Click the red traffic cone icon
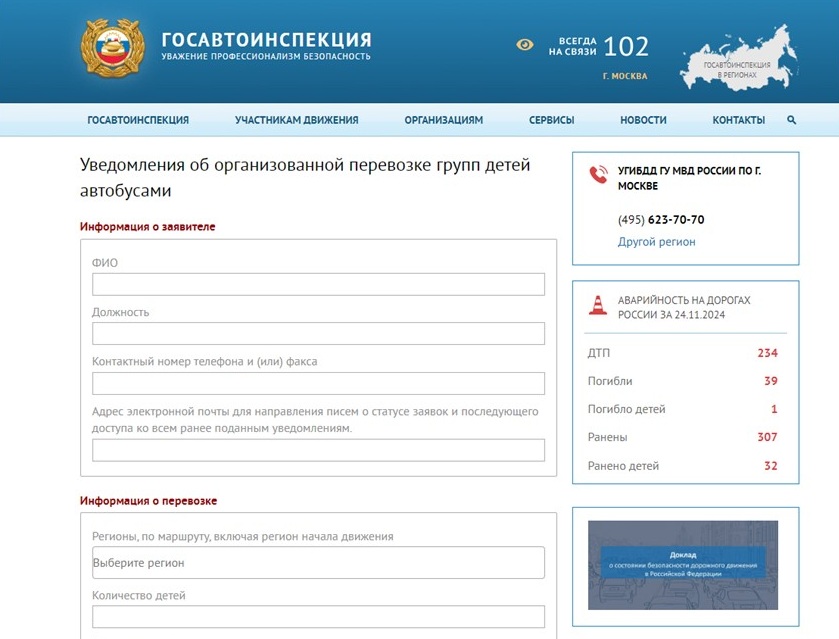The image size is (839, 639). click(x=598, y=305)
